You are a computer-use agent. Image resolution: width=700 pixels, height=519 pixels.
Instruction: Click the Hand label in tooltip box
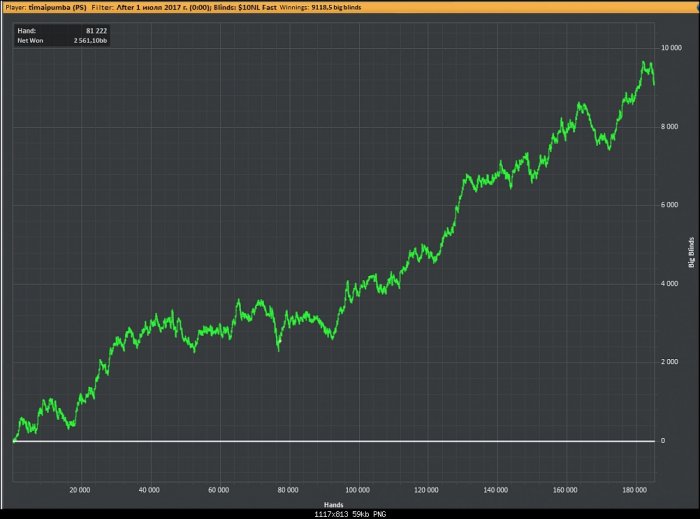(x=26, y=31)
